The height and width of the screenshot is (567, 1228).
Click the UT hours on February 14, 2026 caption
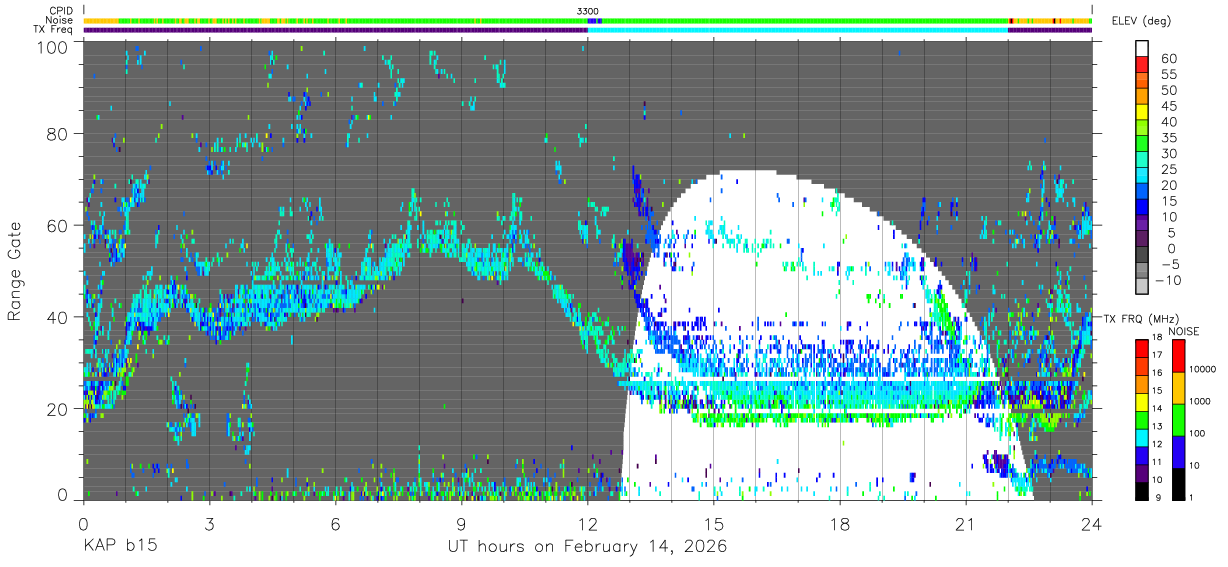click(587, 548)
